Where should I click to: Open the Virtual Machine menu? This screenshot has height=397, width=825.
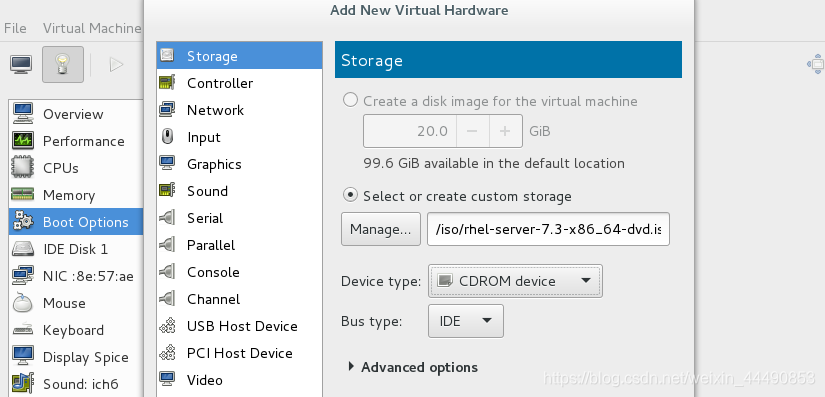point(92,28)
